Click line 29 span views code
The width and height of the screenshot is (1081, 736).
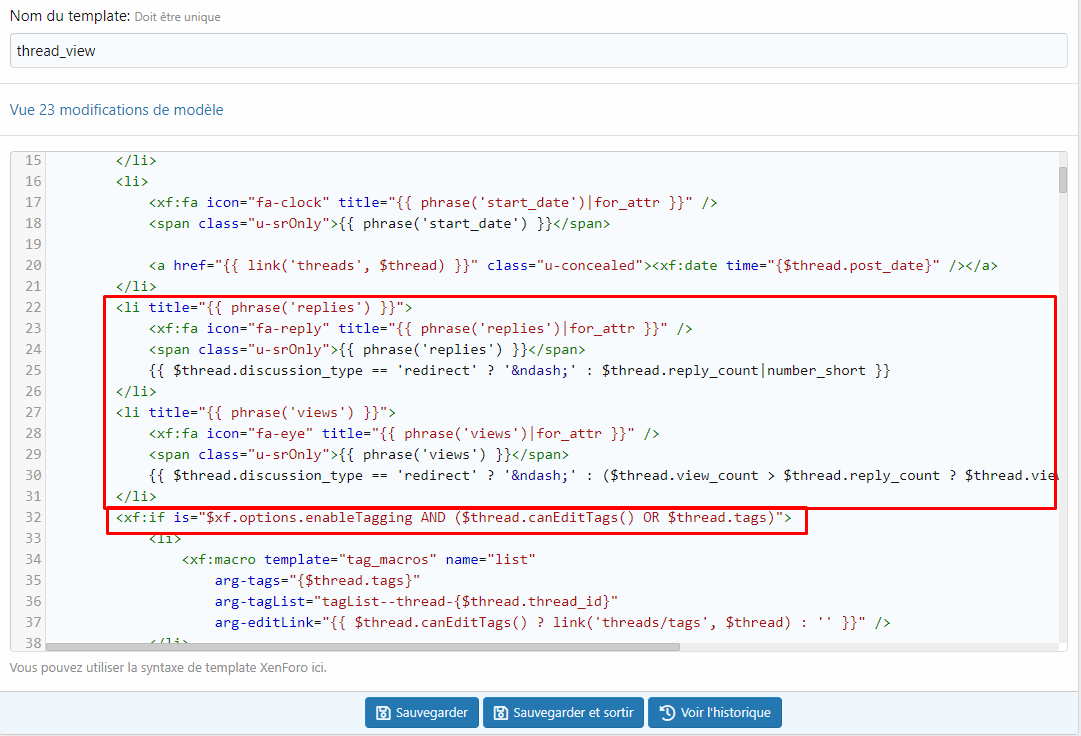click(x=358, y=455)
